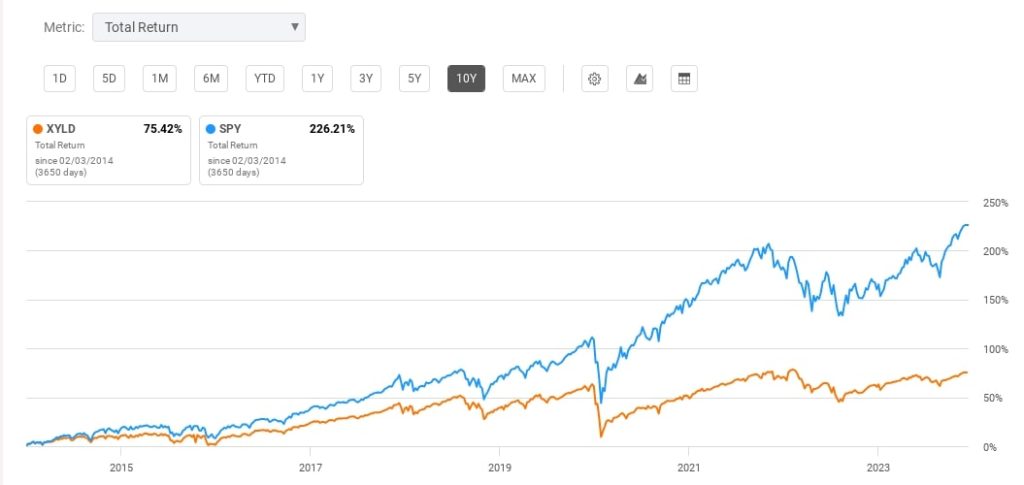
Task: Click the 2019 x-axis year label
Action: tap(499, 467)
